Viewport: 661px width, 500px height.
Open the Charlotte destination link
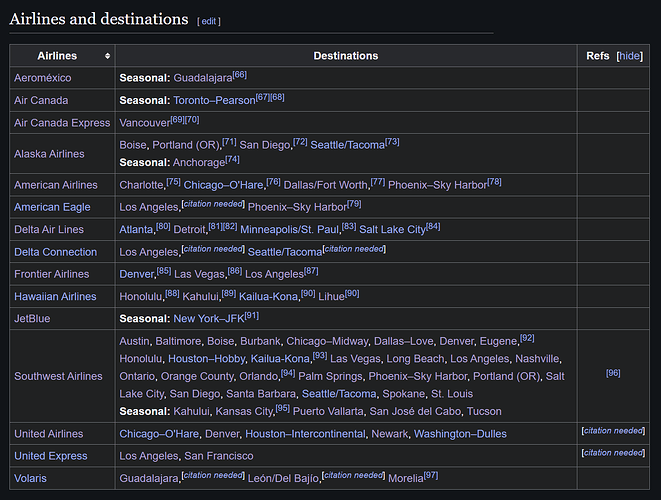tap(141, 185)
